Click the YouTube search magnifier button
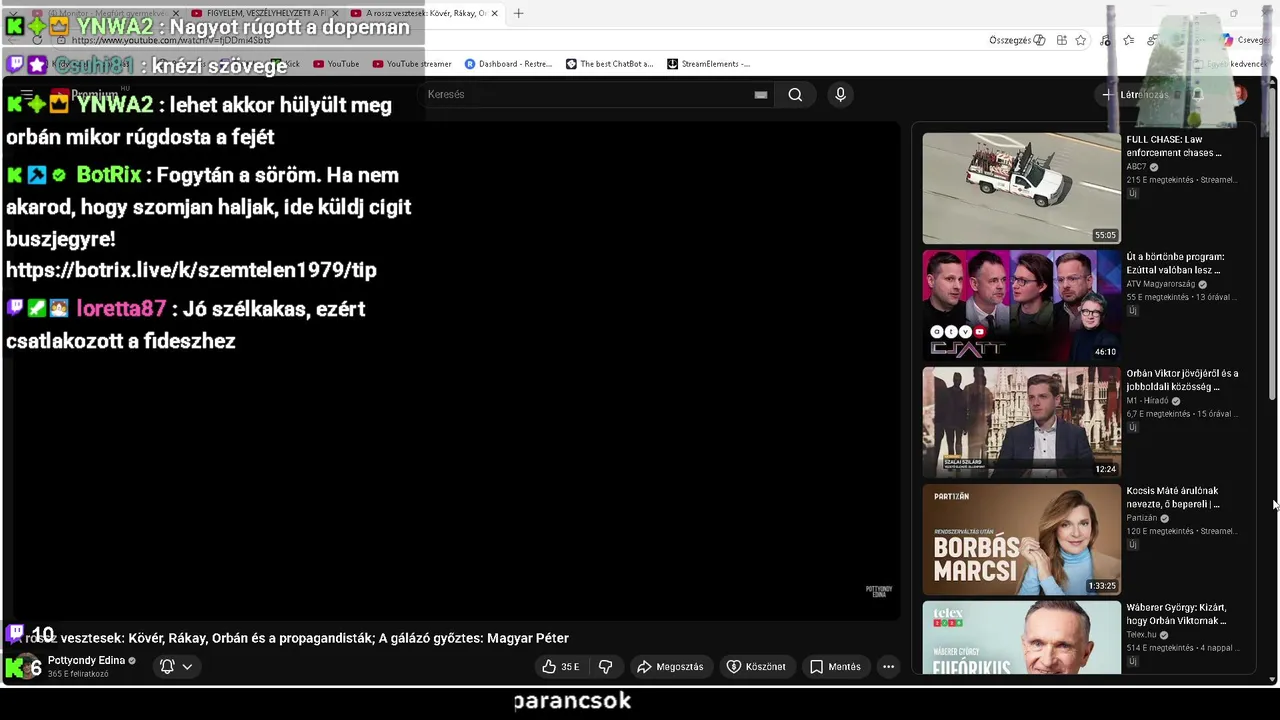 pyautogui.click(x=795, y=95)
